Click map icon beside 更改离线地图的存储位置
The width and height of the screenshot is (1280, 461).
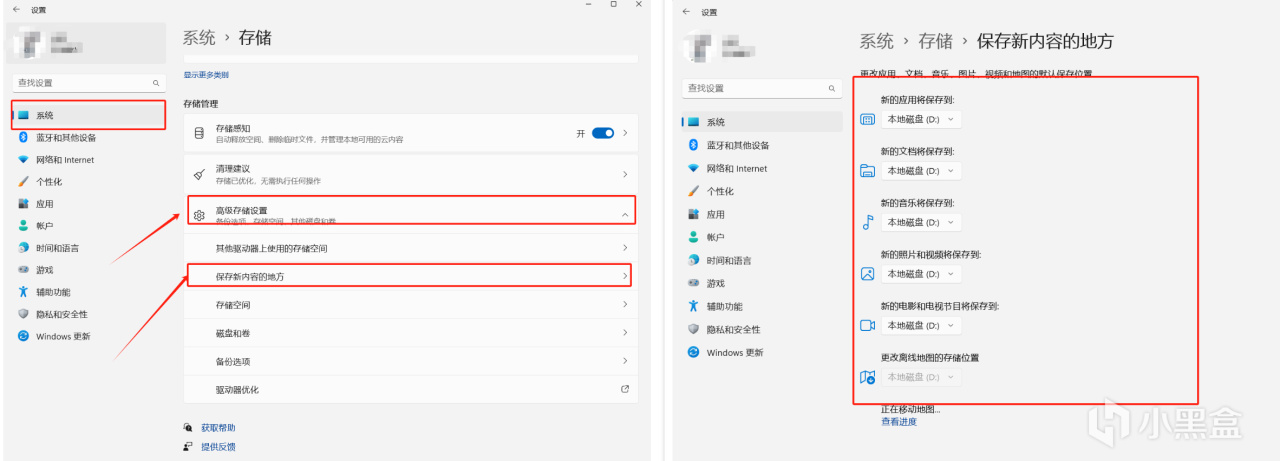(867, 377)
